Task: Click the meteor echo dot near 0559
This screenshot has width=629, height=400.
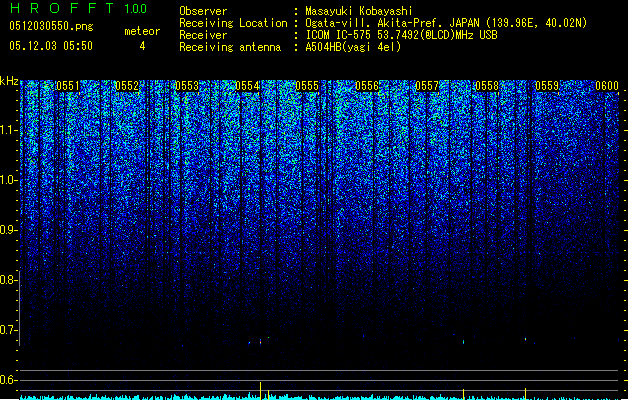Action: tap(526, 339)
